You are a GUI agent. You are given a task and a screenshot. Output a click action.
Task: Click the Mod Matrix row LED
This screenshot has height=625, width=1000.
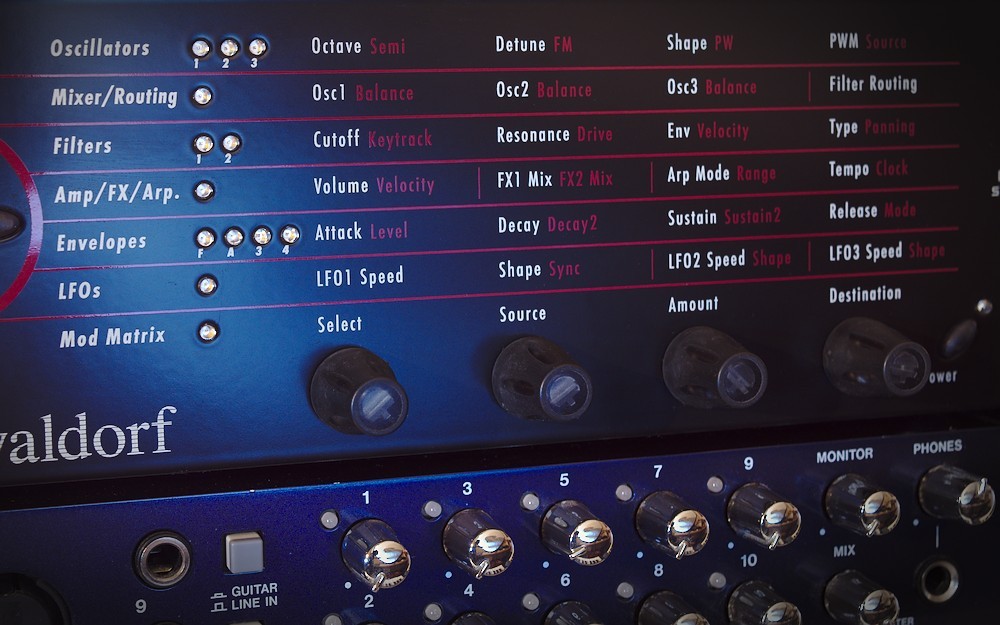(208, 332)
